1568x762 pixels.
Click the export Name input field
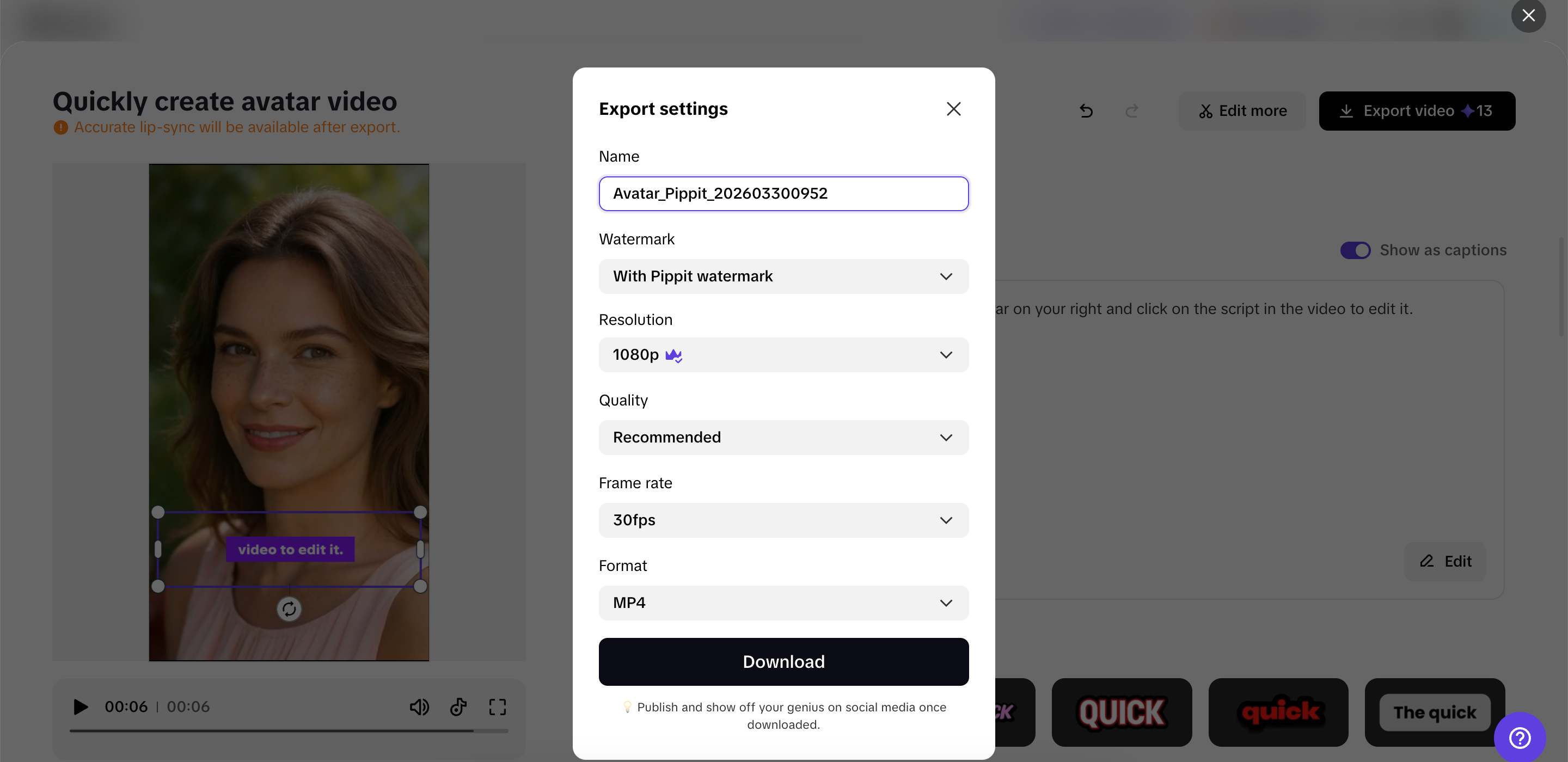coord(783,194)
